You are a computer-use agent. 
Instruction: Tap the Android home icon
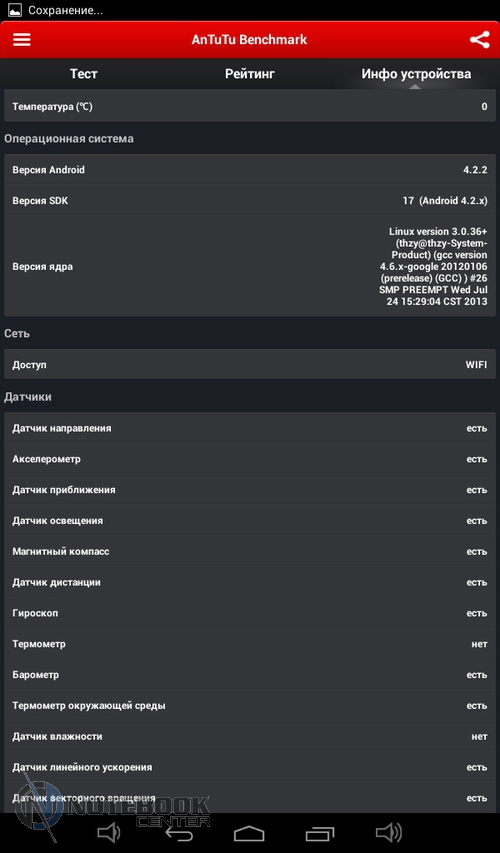click(249, 833)
